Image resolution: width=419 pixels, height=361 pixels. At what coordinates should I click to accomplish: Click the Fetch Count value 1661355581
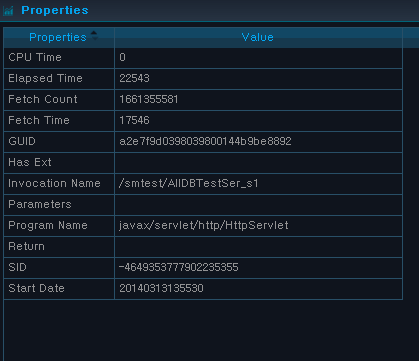tap(149, 99)
